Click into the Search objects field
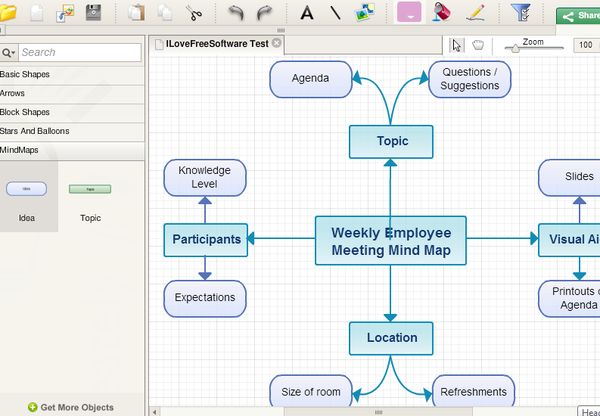Viewport: 600px width, 416px height. [x=80, y=52]
